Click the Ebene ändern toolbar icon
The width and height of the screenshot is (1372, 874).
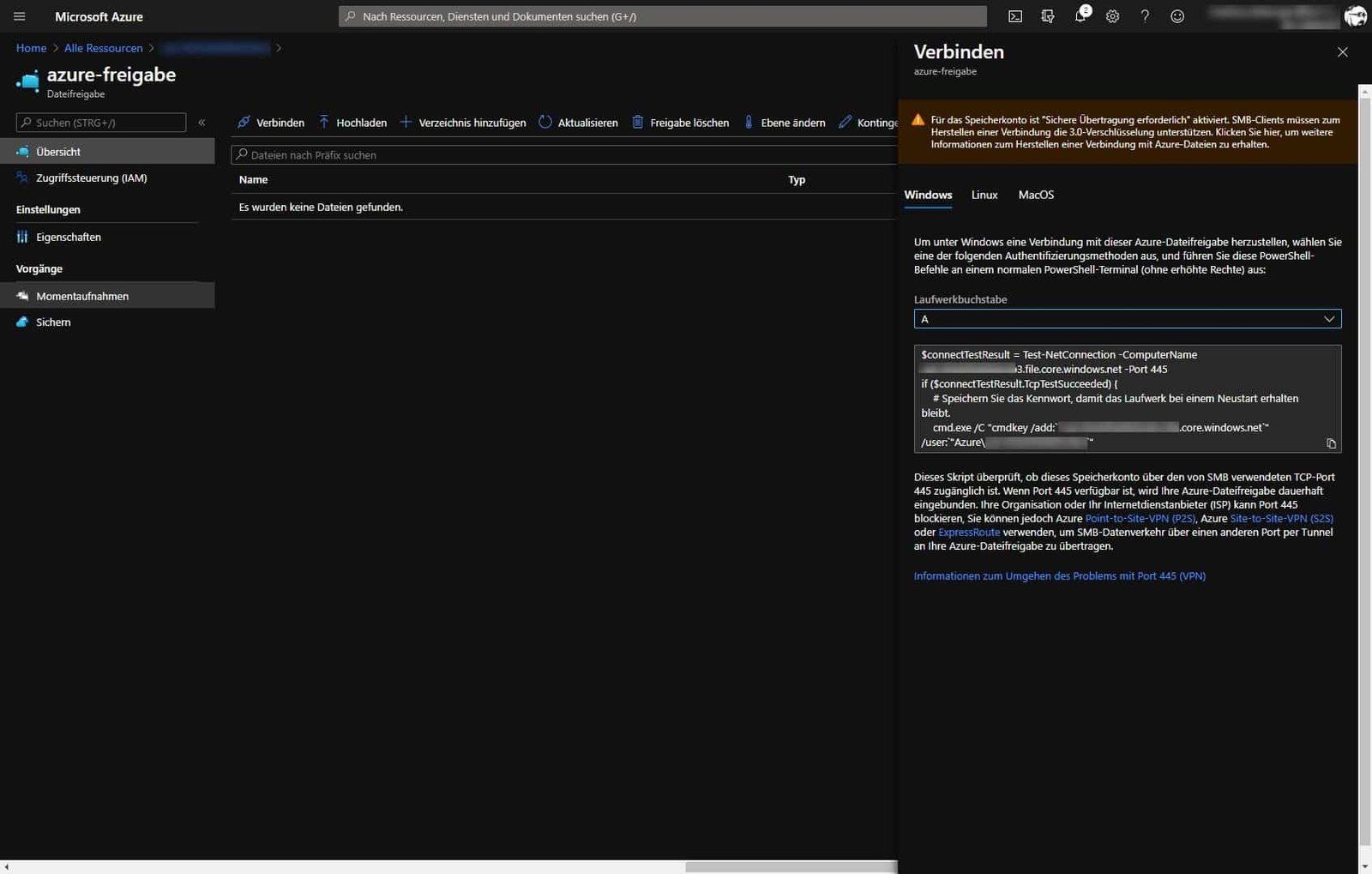[x=750, y=122]
